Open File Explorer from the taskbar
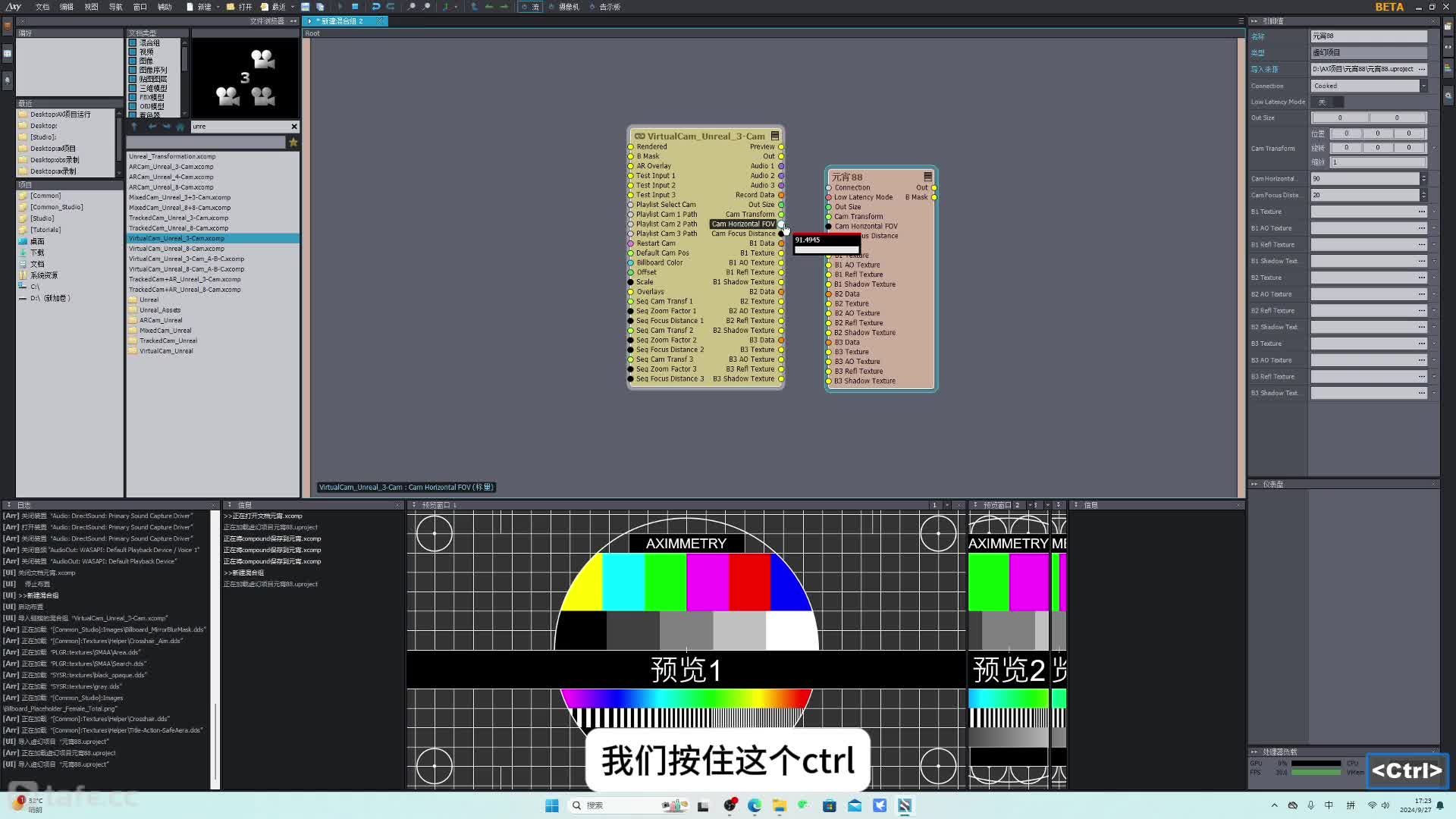Screen dimensions: 1456x819 780,805
